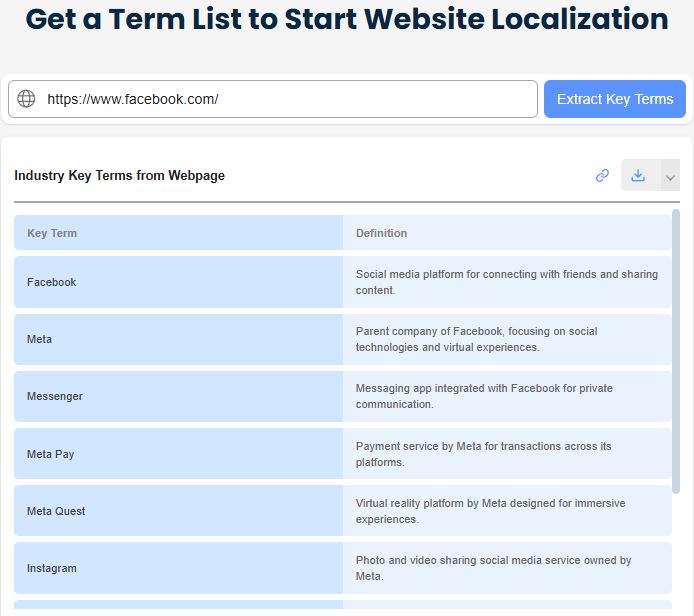This screenshot has width=694, height=616.
Task: Select the Meta Pay key term cell
Action: [178, 454]
